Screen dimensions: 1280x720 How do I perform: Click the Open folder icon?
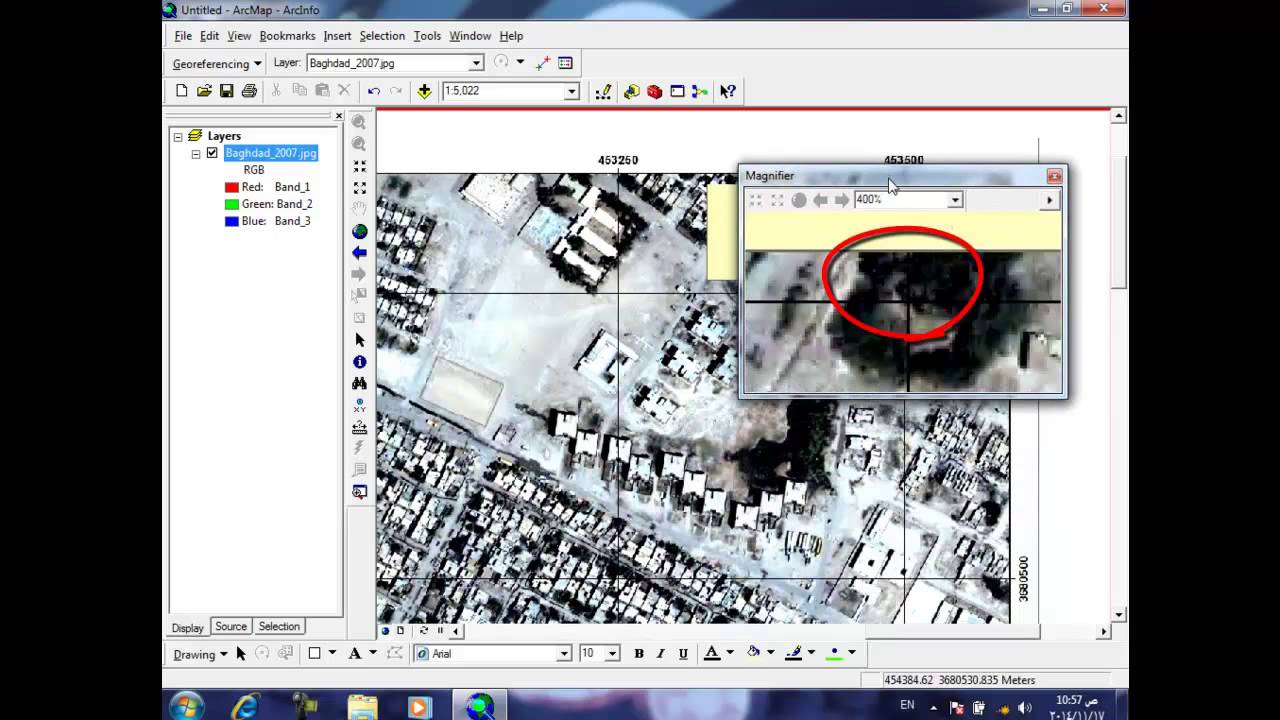pyautogui.click(x=204, y=91)
